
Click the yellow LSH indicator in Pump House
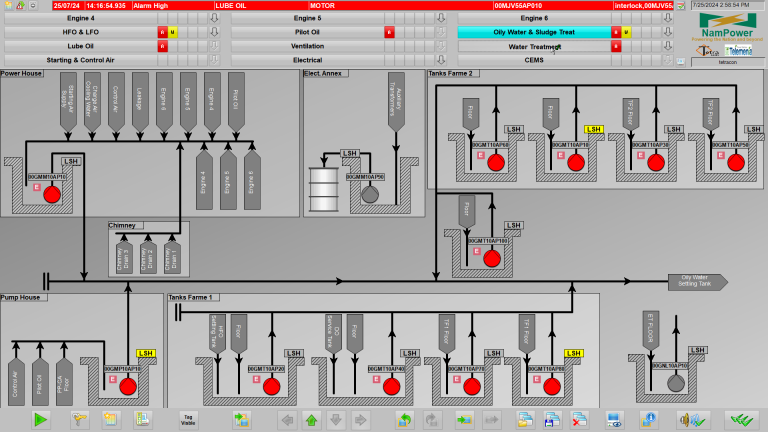click(146, 353)
